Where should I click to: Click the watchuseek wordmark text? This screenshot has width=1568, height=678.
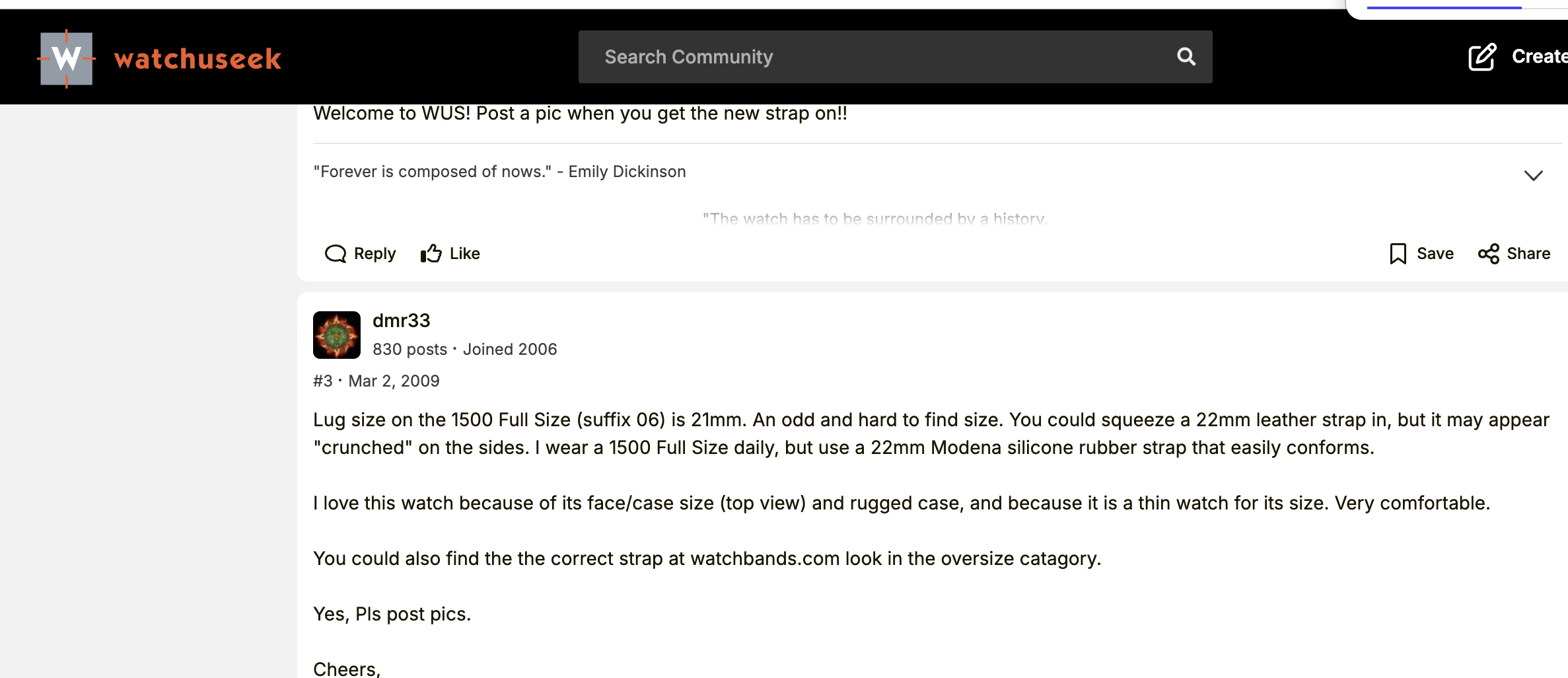pos(197,59)
